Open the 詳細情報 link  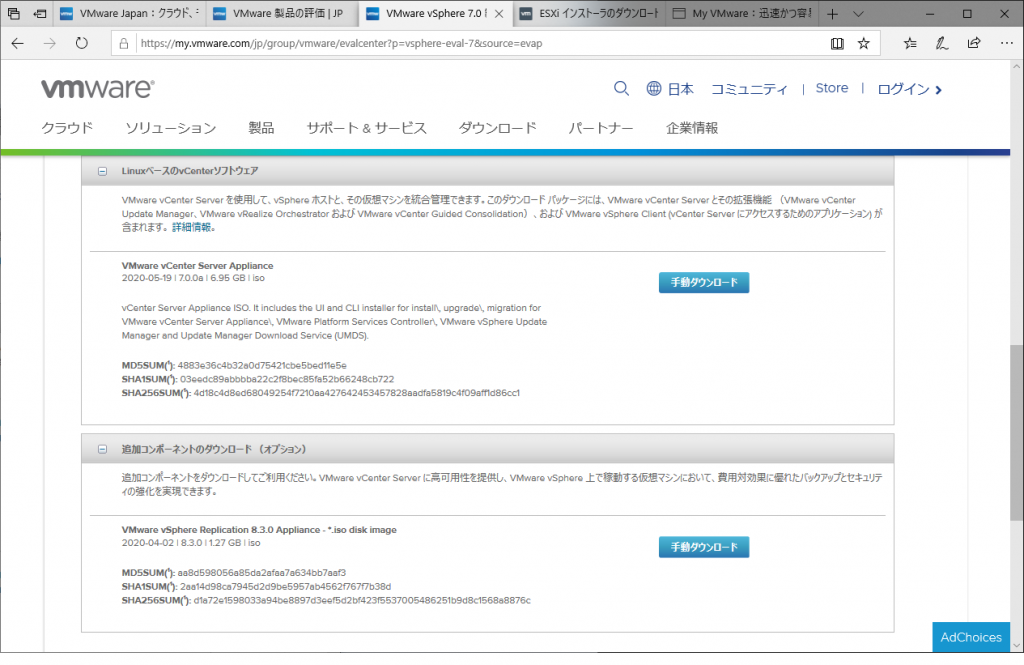(192, 227)
